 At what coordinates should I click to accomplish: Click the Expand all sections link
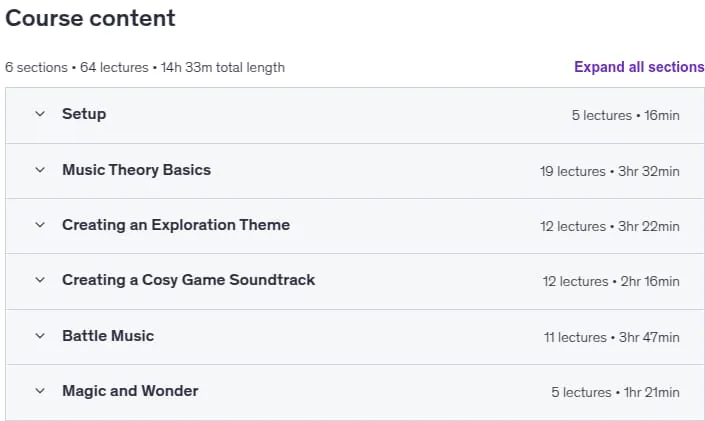pos(639,67)
